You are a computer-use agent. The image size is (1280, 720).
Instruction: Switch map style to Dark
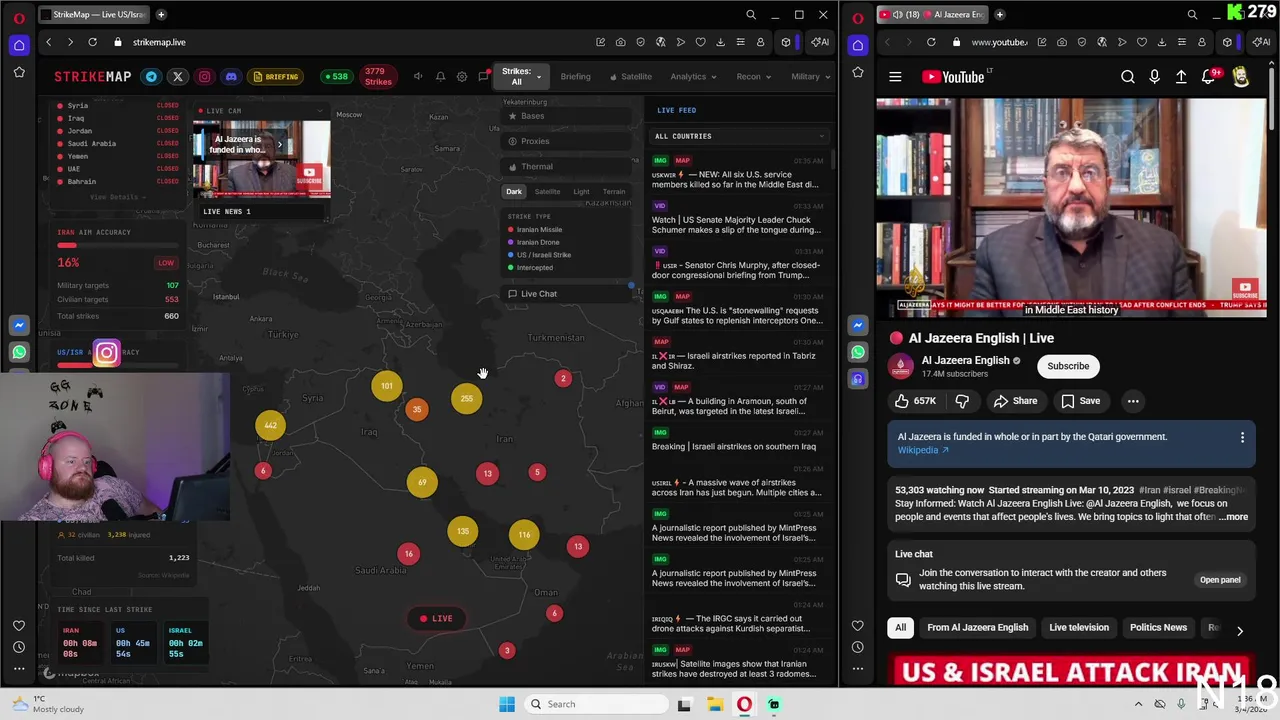(514, 192)
